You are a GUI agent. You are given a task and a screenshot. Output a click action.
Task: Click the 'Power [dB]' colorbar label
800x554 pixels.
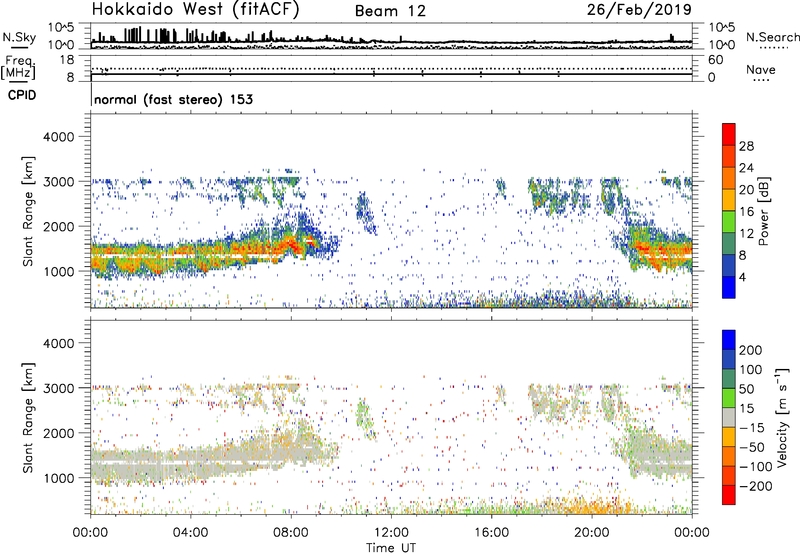tap(763, 211)
